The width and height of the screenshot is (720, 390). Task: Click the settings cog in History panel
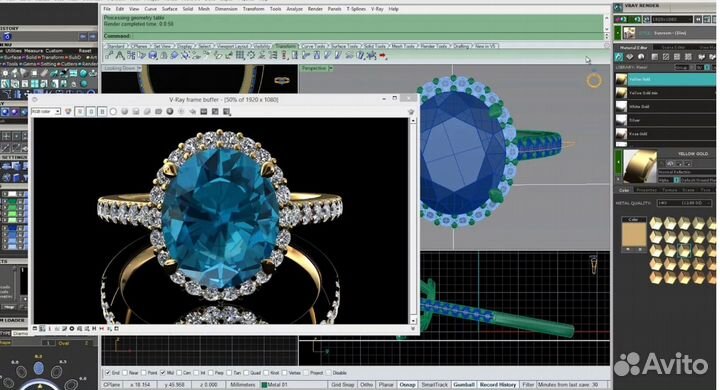[7, 37]
